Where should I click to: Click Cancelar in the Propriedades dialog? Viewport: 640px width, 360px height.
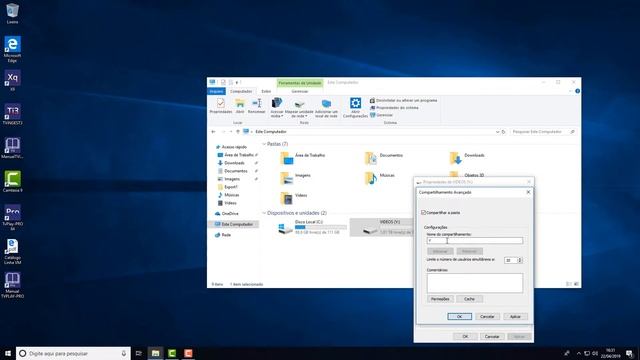(492, 337)
